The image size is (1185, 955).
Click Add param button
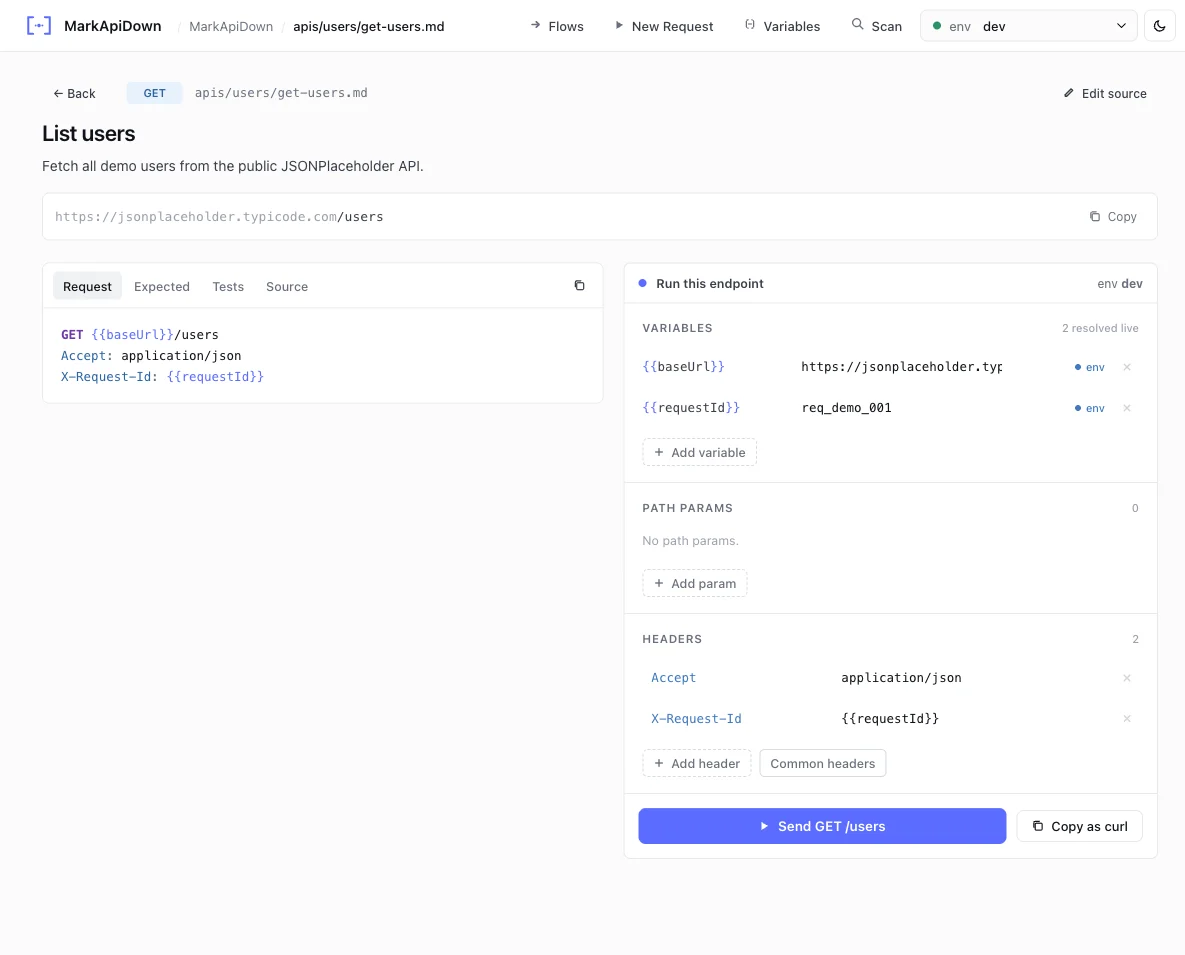[695, 583]
